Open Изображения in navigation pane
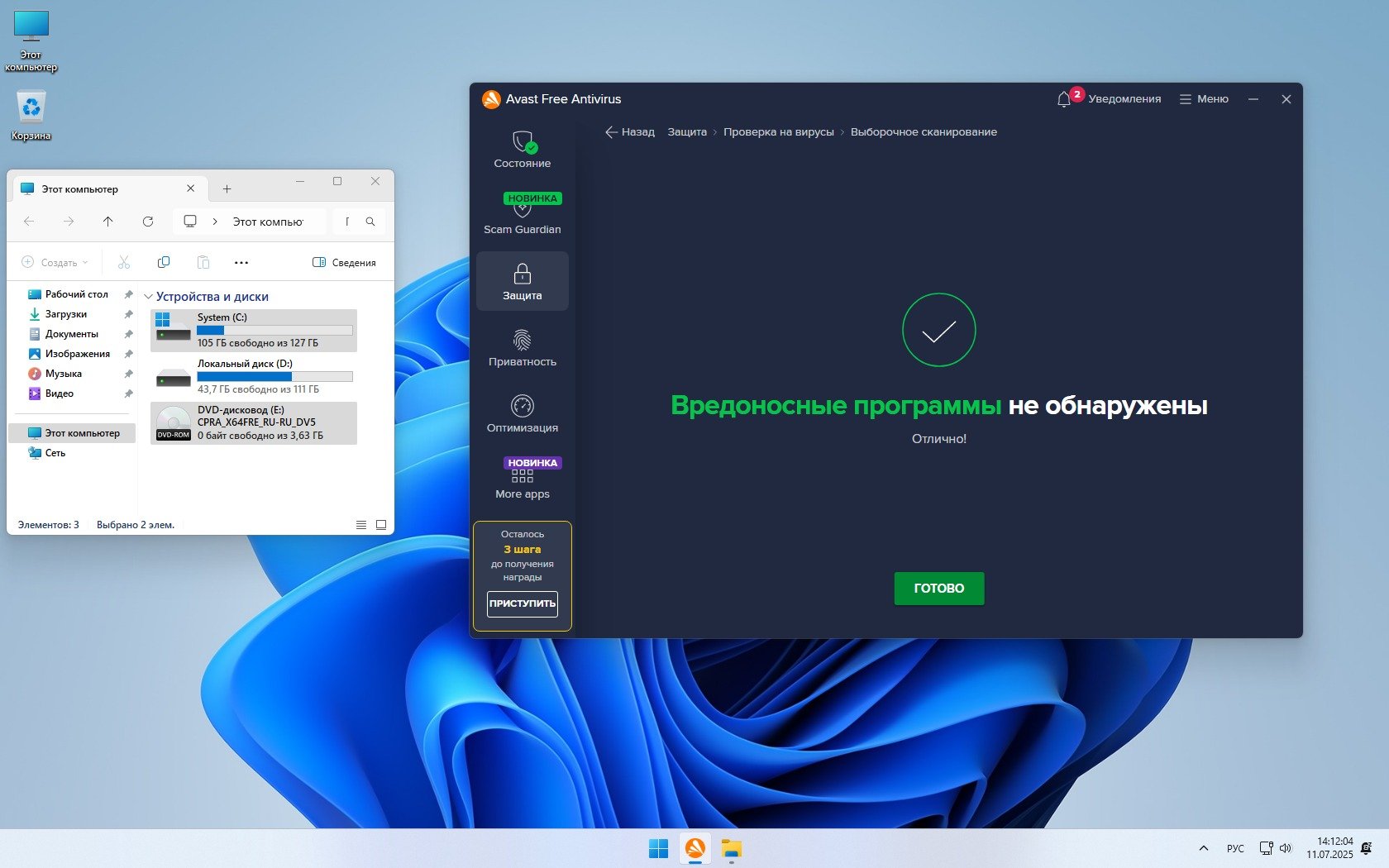This screenshot has width=1389, height=868. tap(77, 354)
